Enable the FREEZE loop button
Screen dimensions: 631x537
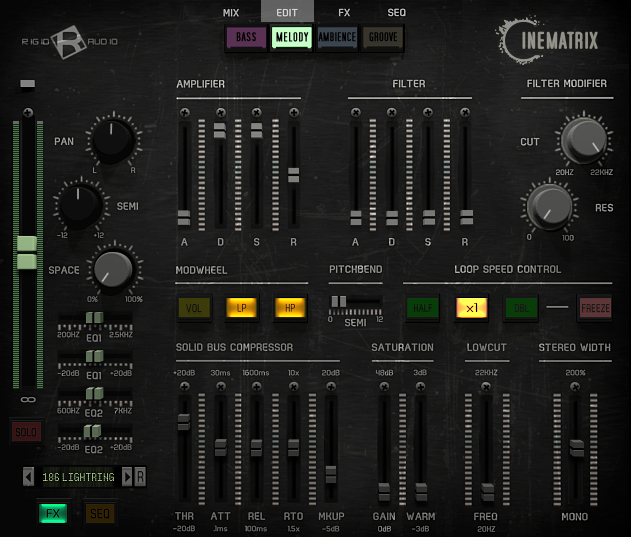(x=595, y=308)
